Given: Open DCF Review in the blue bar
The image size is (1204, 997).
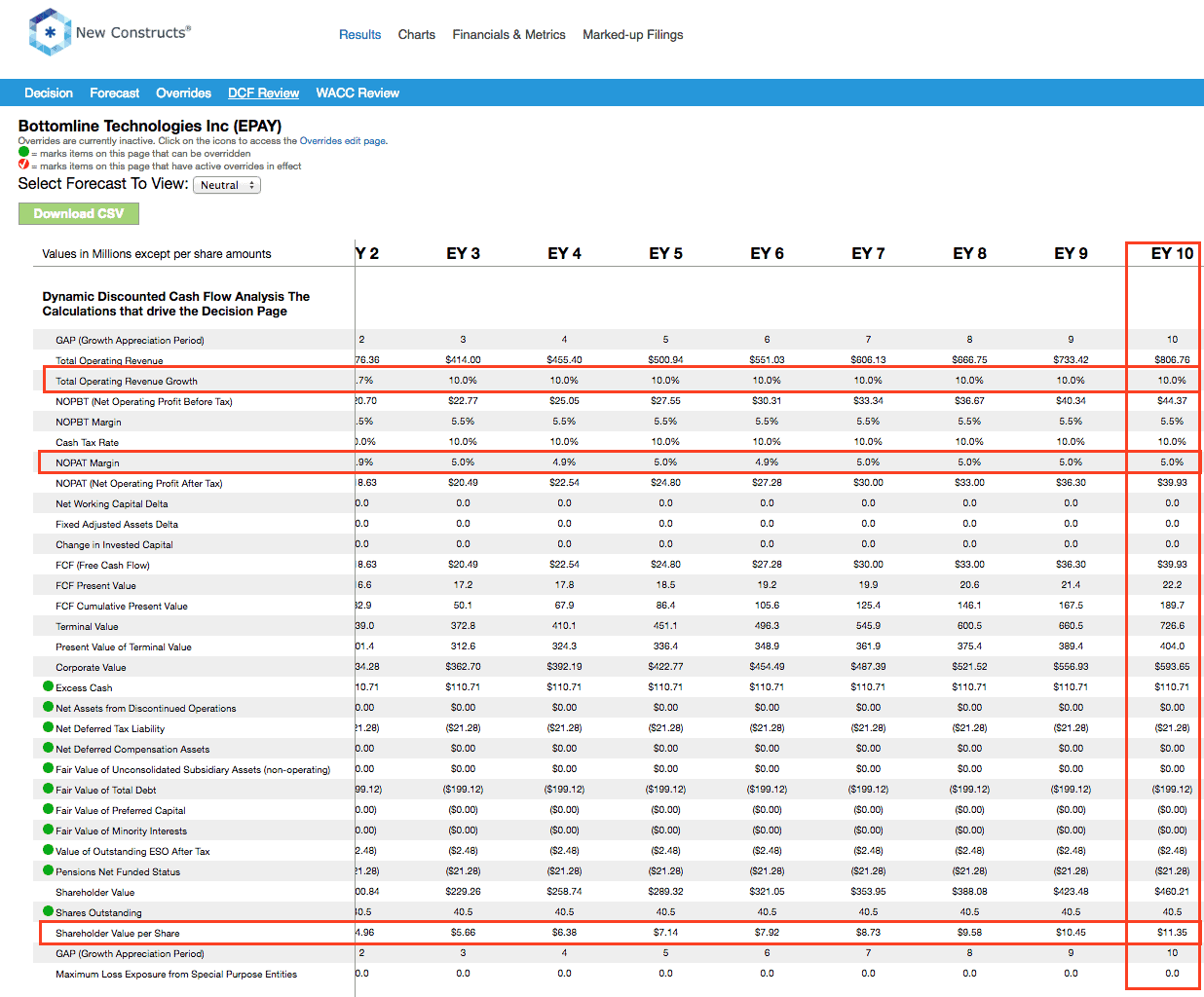Looking at the screenshot, I should (x=263, y=93).
